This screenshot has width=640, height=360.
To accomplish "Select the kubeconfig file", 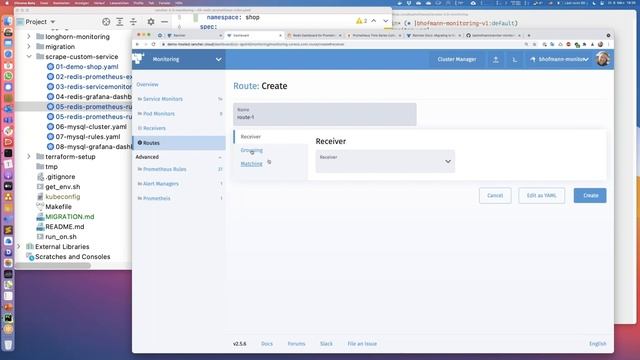I will (x=58, y=197).
